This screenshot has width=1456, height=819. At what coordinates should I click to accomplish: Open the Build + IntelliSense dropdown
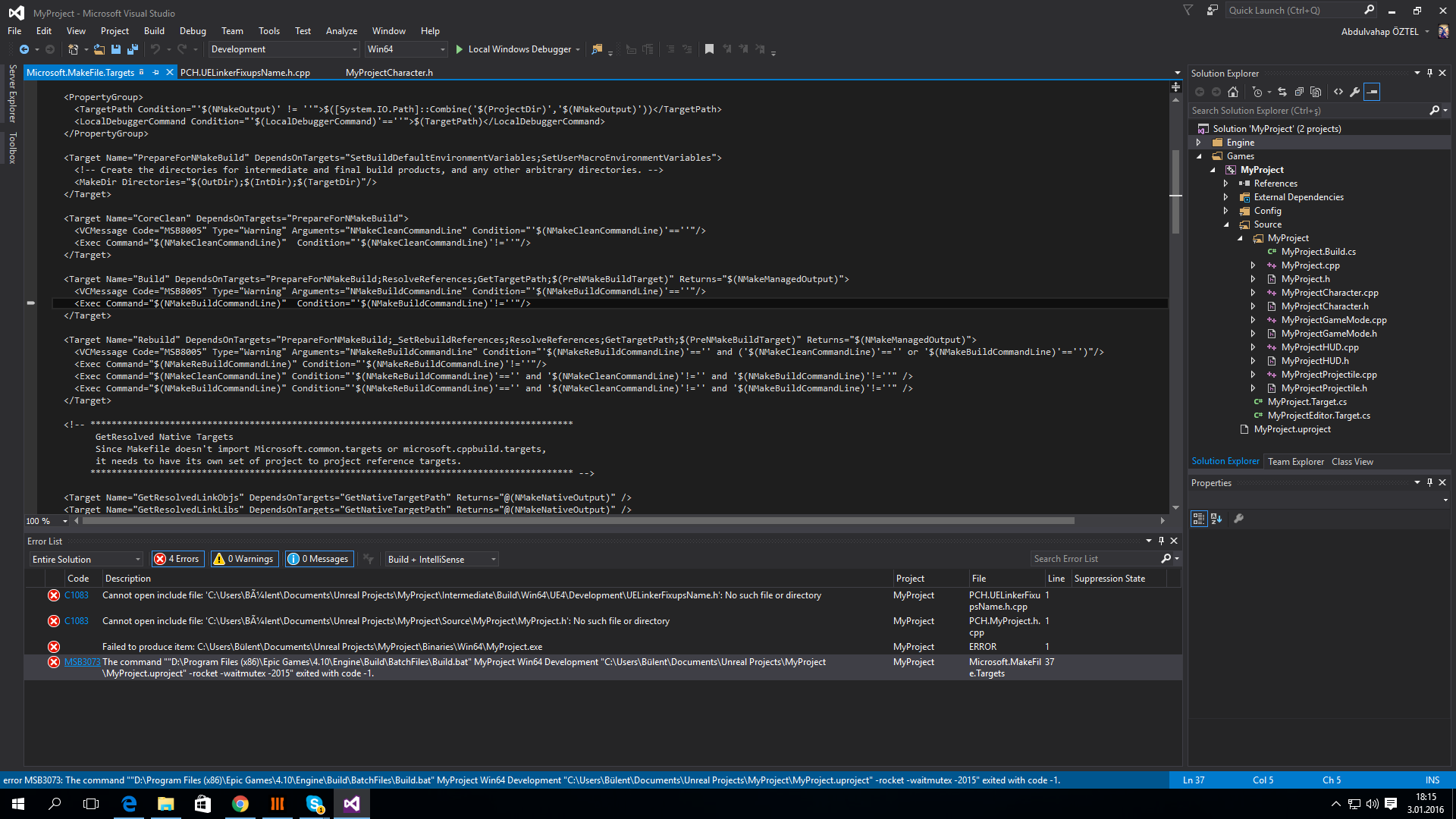(x=441, y=560)
